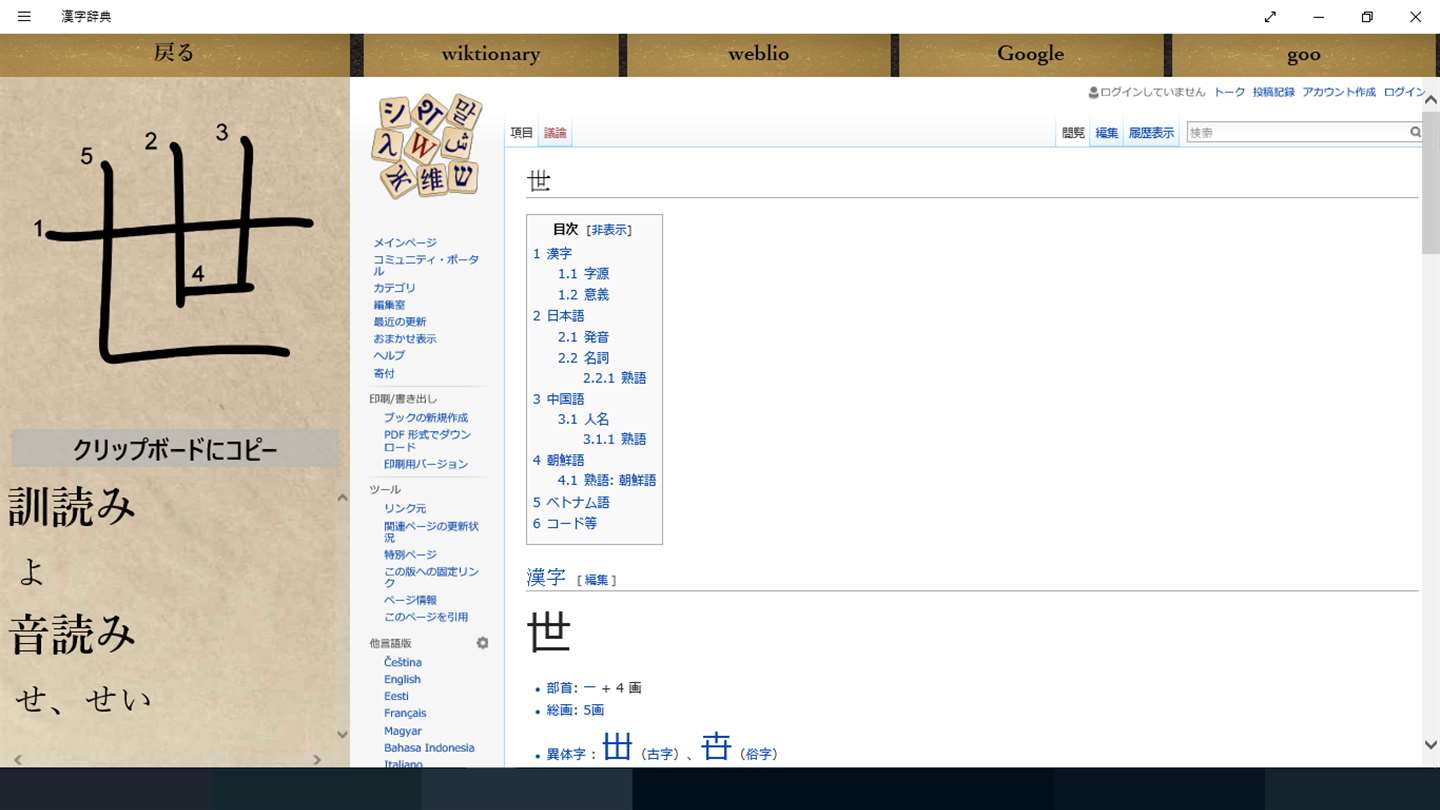This screenshot has height=810, width=1440.
Task: Open the カテゴリ sidebar link
Action: (394, 288)
